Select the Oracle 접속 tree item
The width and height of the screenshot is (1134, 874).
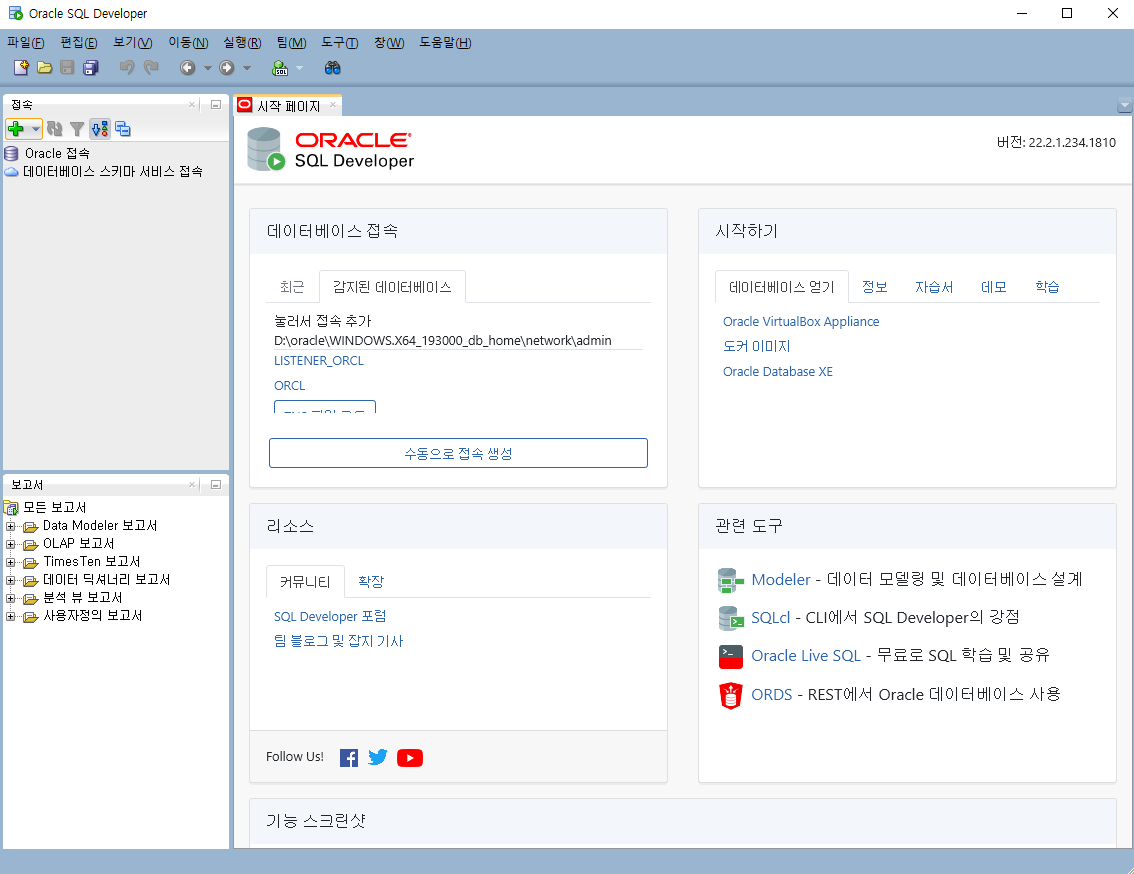pyautogui.click(x=57, y=153)
